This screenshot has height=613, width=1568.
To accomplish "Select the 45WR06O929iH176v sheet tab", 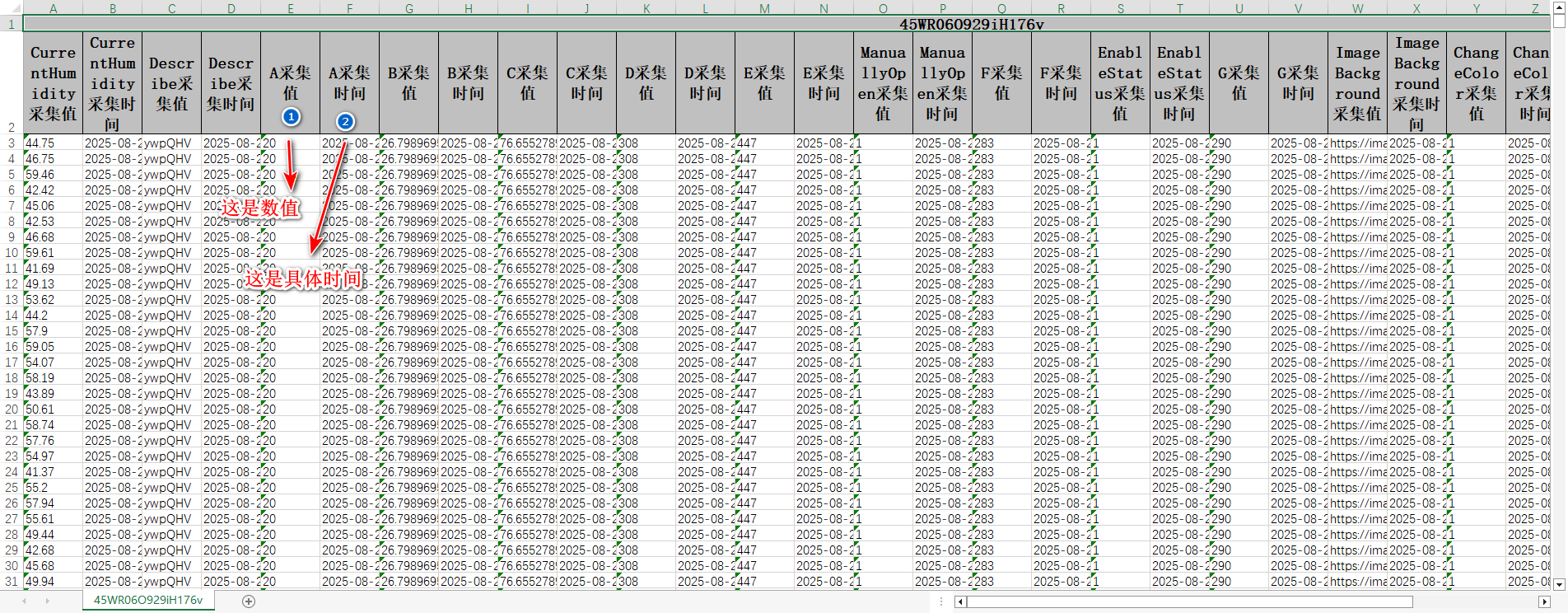I will [148, 601].
